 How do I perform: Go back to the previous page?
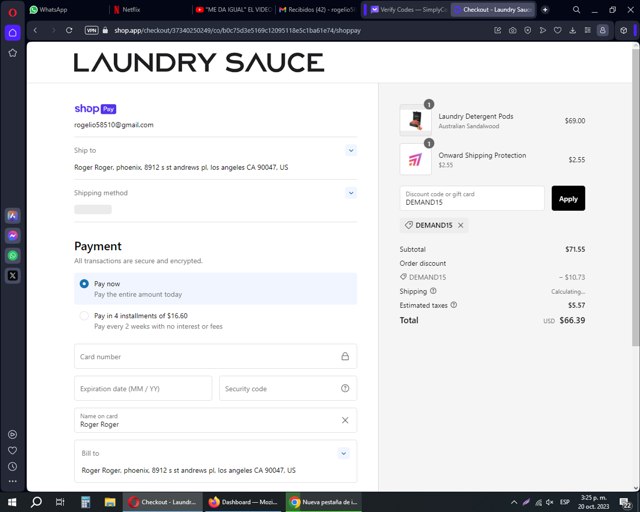[x=36, y=30]
